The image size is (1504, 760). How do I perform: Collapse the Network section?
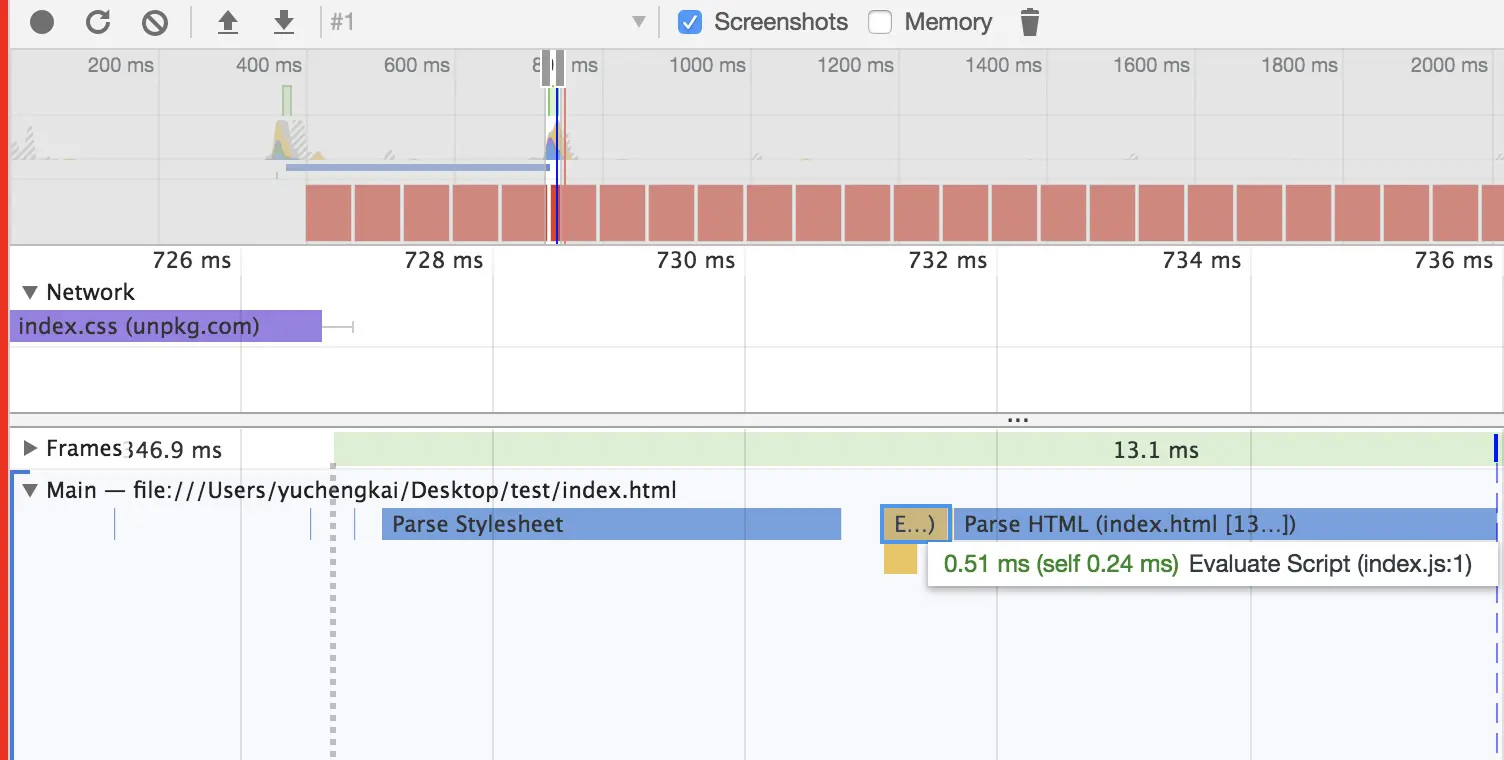tap(30, 292)
